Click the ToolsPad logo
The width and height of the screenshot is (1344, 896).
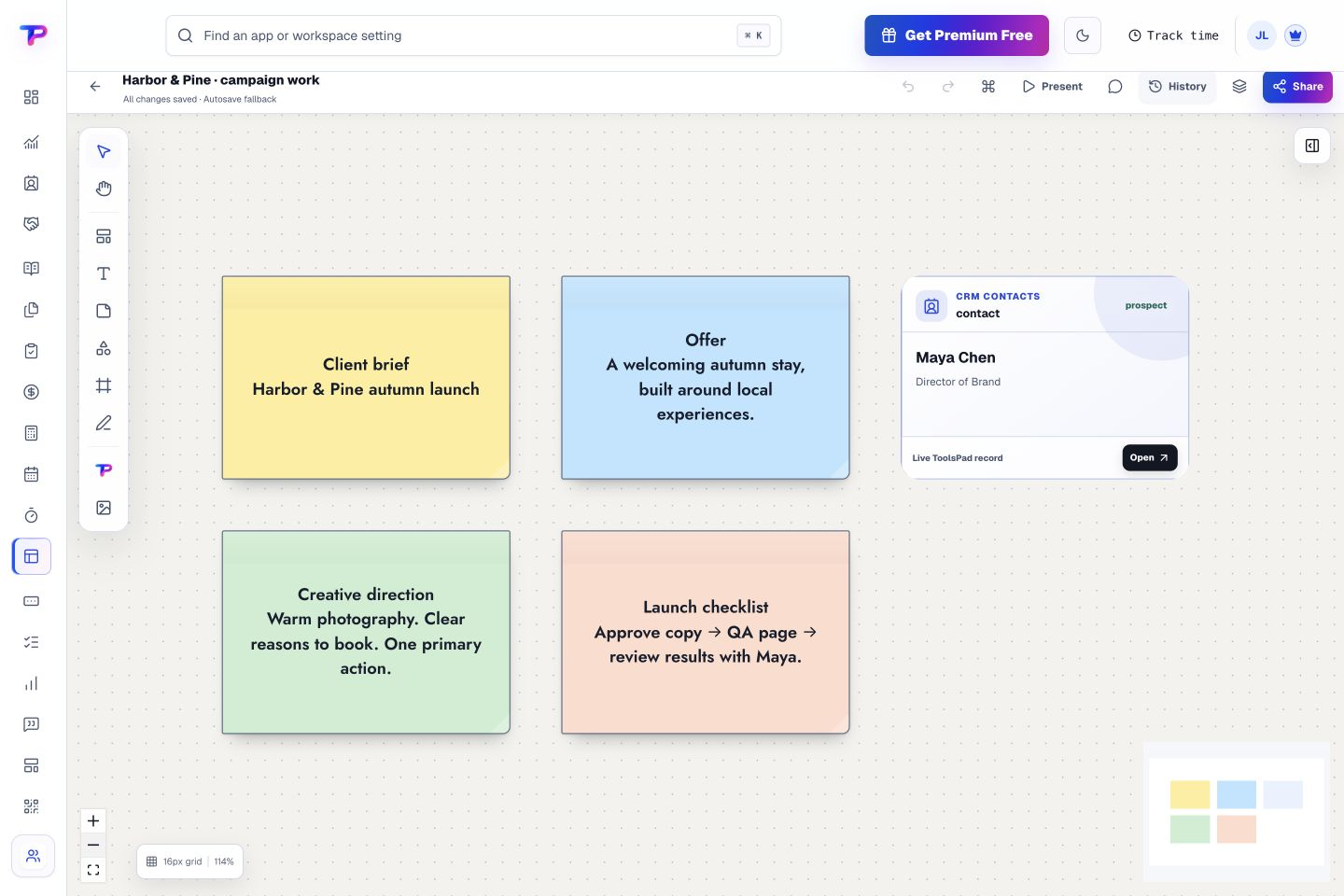coord(33,35)
